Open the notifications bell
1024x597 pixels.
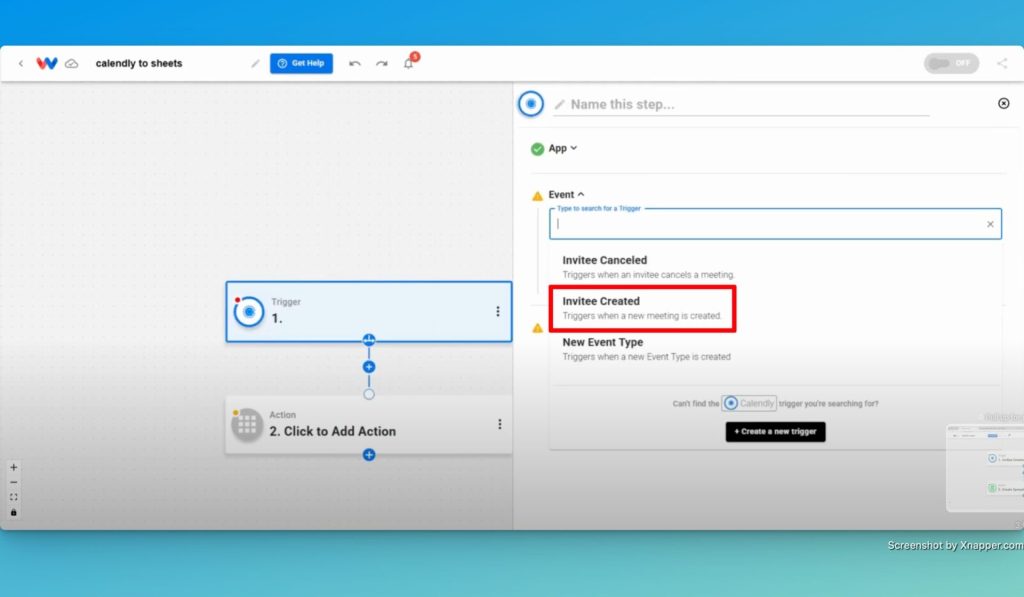(x=409, y=63)
